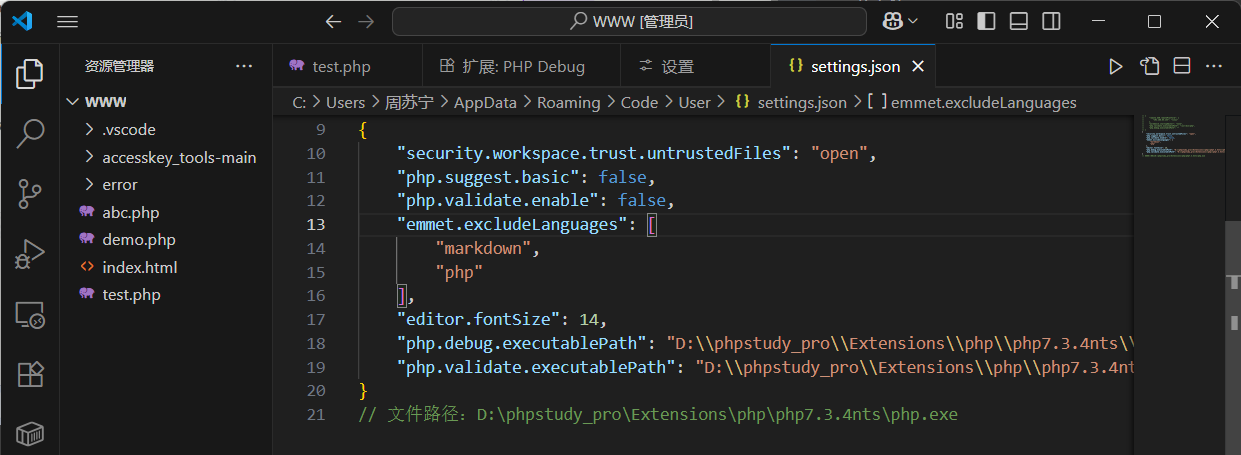Click the Run play button in editor toolbar
Viewport: 1241px width, 455px height.
point(1116,67)
